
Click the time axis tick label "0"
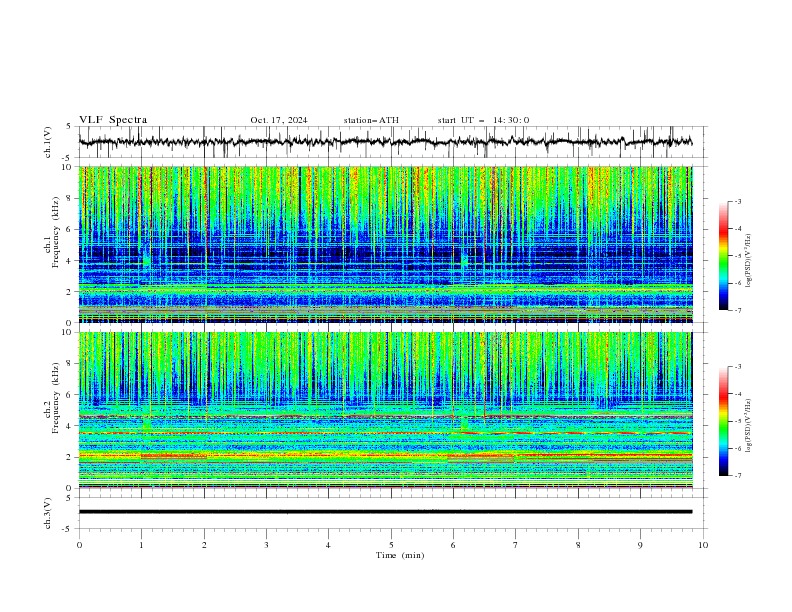pos(79,545)
